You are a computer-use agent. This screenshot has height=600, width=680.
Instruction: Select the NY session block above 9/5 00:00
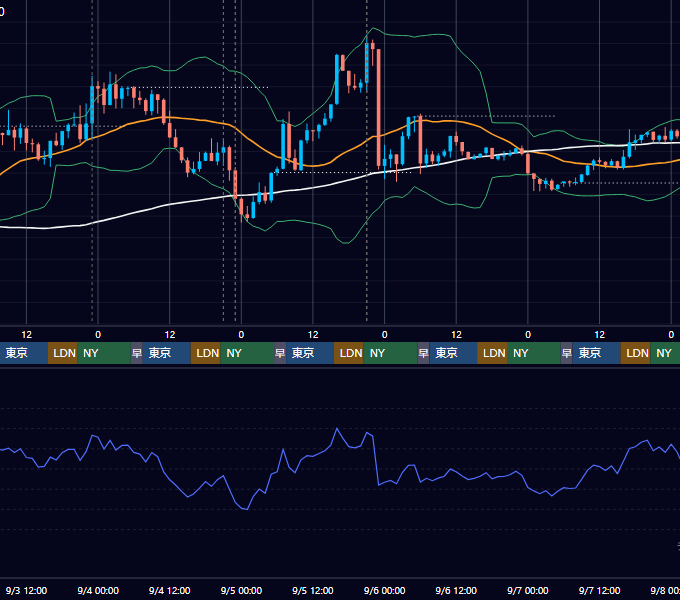pyautogui.click(x=247, y=353)
